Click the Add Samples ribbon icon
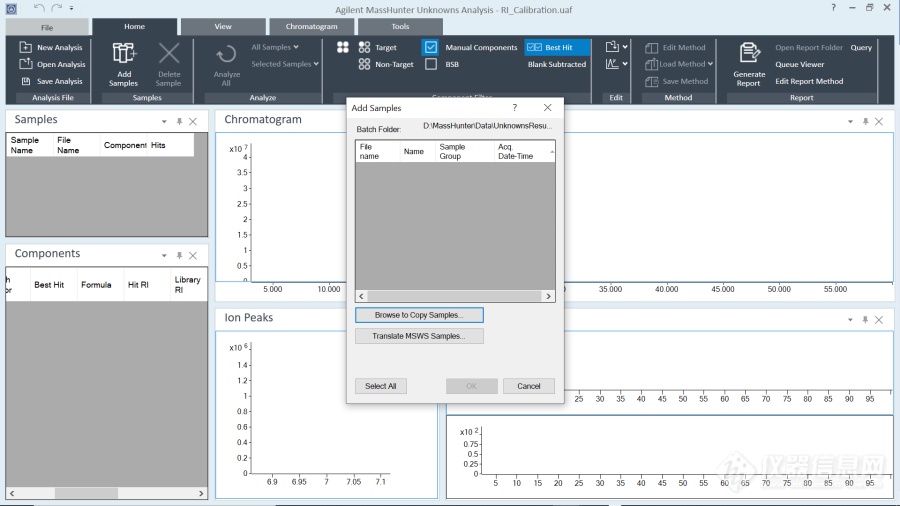900x506 pixels. (x=124, y=53)
